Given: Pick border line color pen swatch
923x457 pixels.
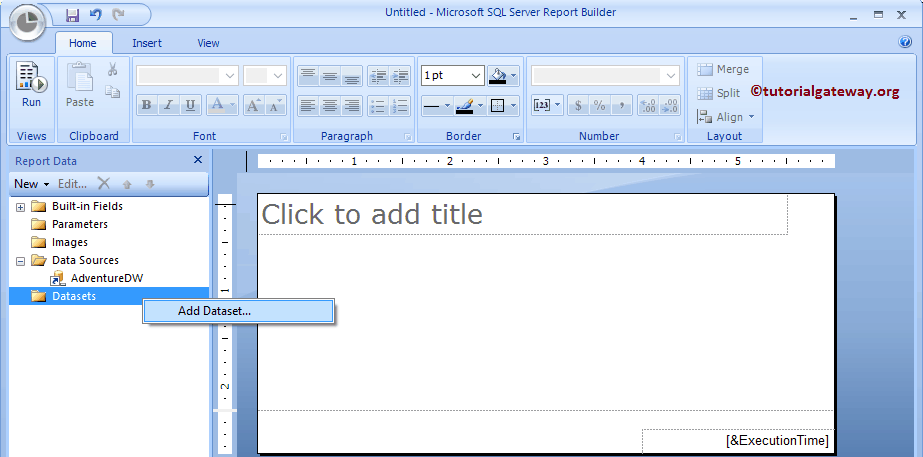Looking at the screenshot, I should click(x=465, y=106).
